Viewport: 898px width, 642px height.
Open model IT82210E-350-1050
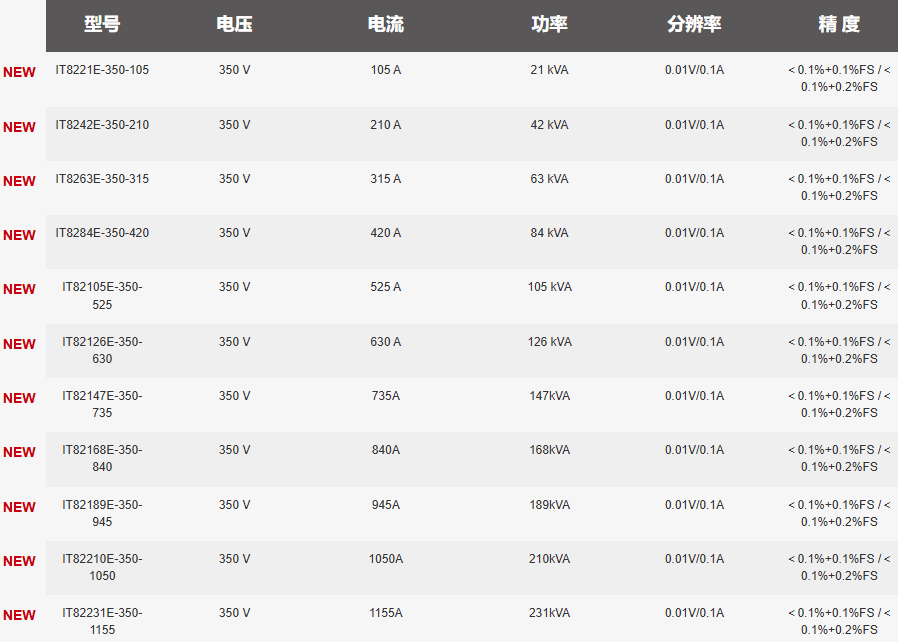[102, 567]
